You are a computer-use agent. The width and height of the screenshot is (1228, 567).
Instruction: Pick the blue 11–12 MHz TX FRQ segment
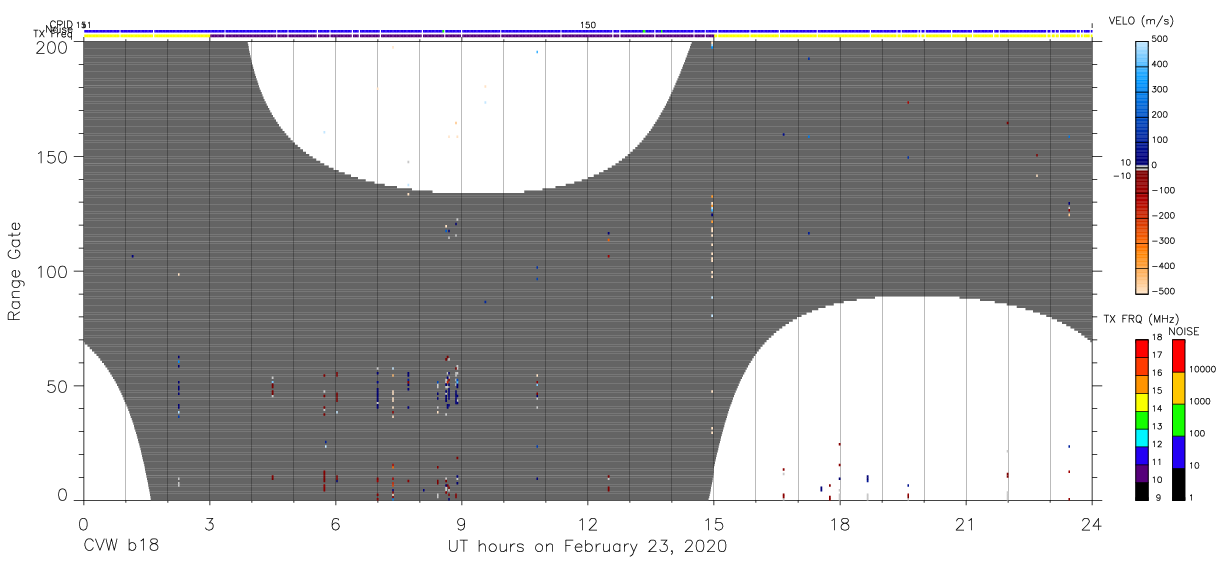(1141, 454)
